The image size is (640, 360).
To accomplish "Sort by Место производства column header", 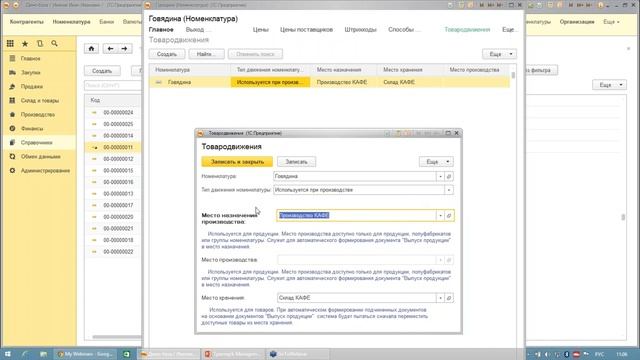I will point(477,70).
